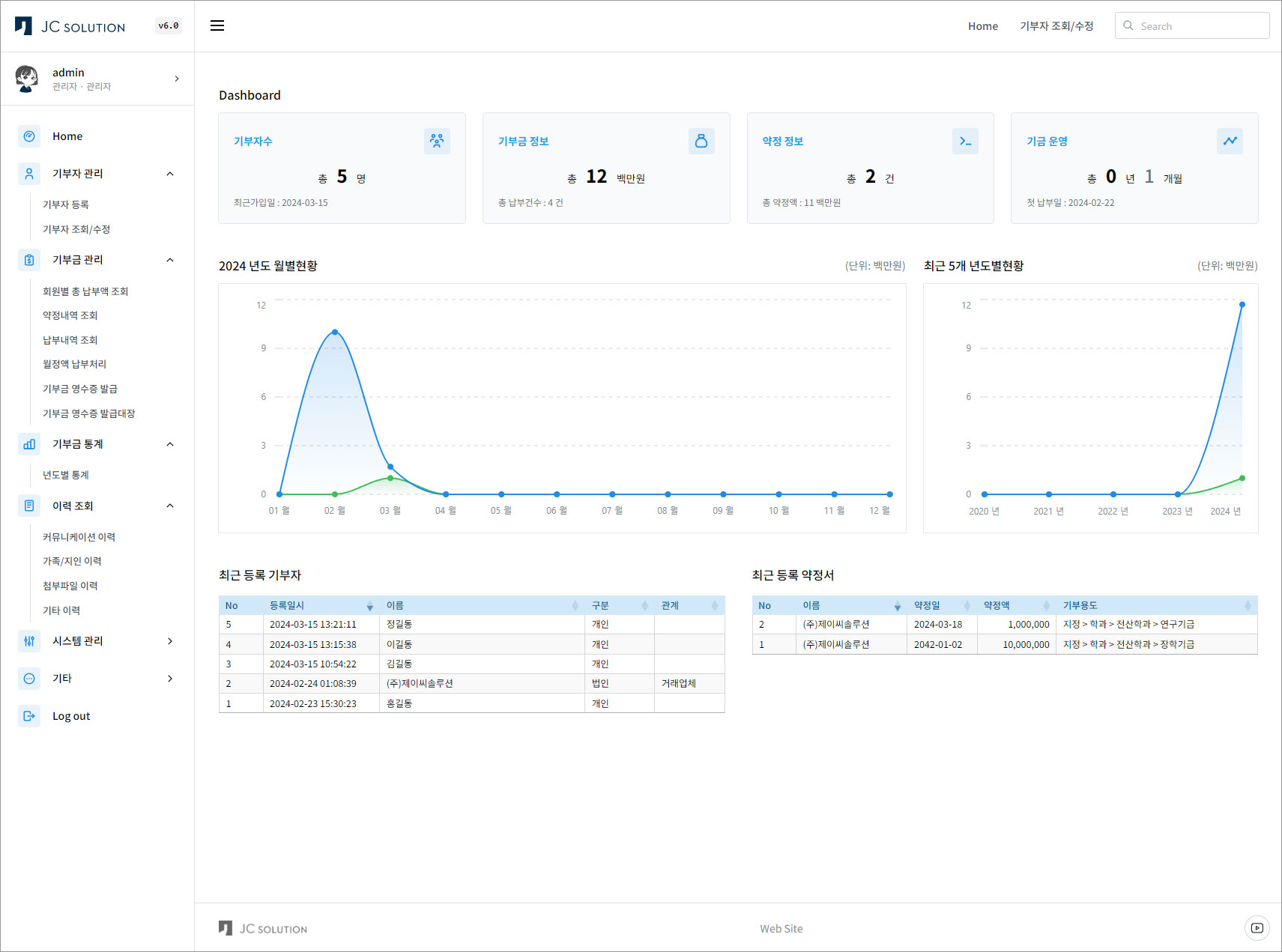Image resolution: width=1282 pixels, height=952 pixels.
Task: Click the 기부자 조회/수정 link in header
Action: [1056, 26]
